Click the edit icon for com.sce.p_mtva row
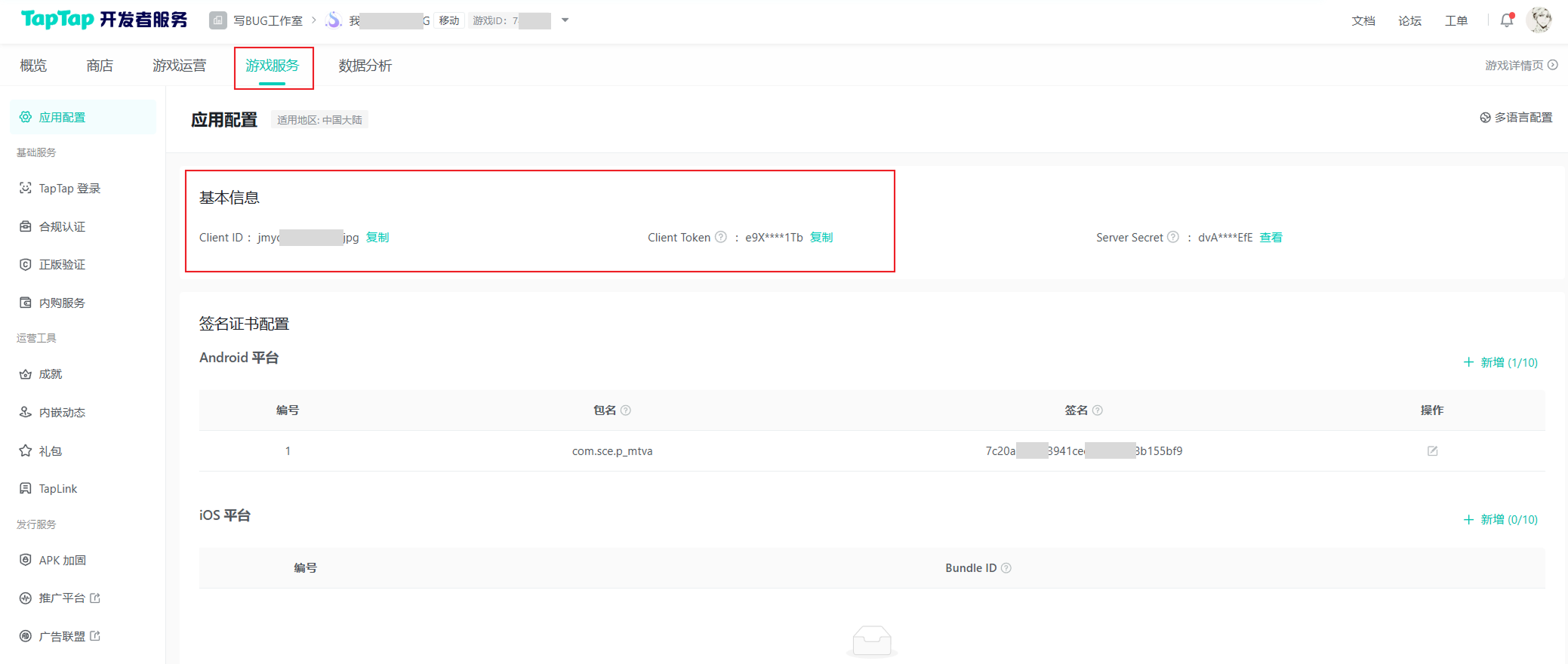The height and width of the screenshot is (664, 1568). (1432, 451)
